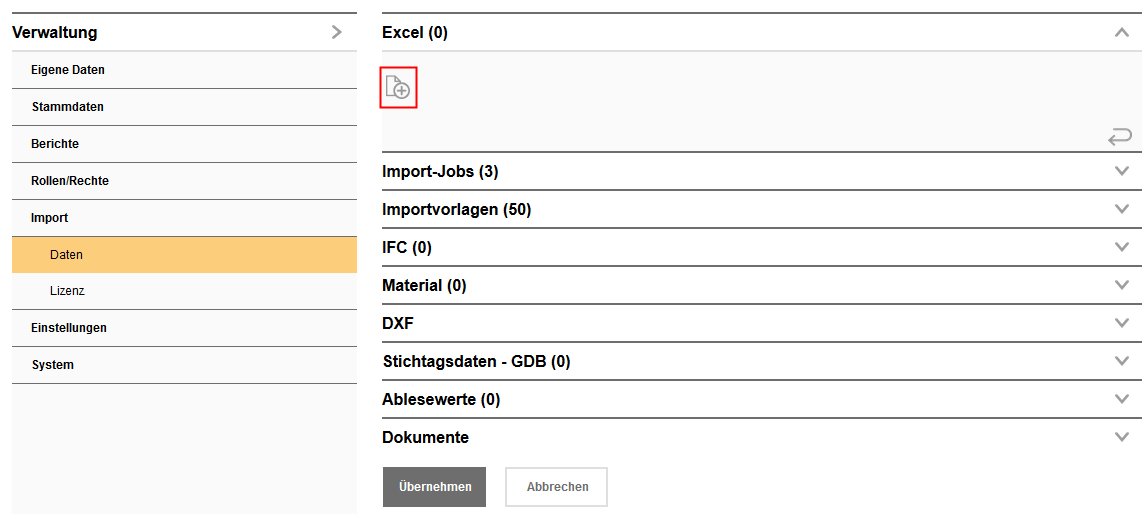The image size is (1148, 514).
Task: Select Lizenz under Import
Action: pos(67,291)
